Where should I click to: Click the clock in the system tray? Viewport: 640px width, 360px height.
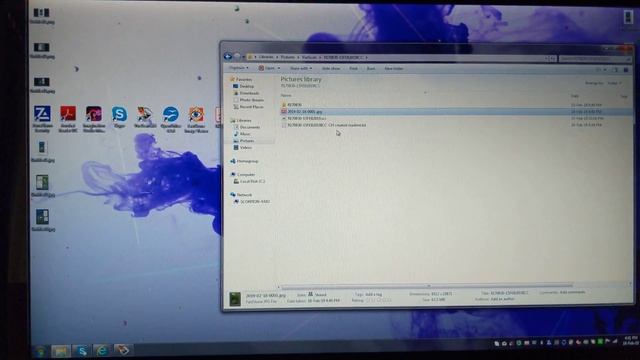click(x=630, y=341)
